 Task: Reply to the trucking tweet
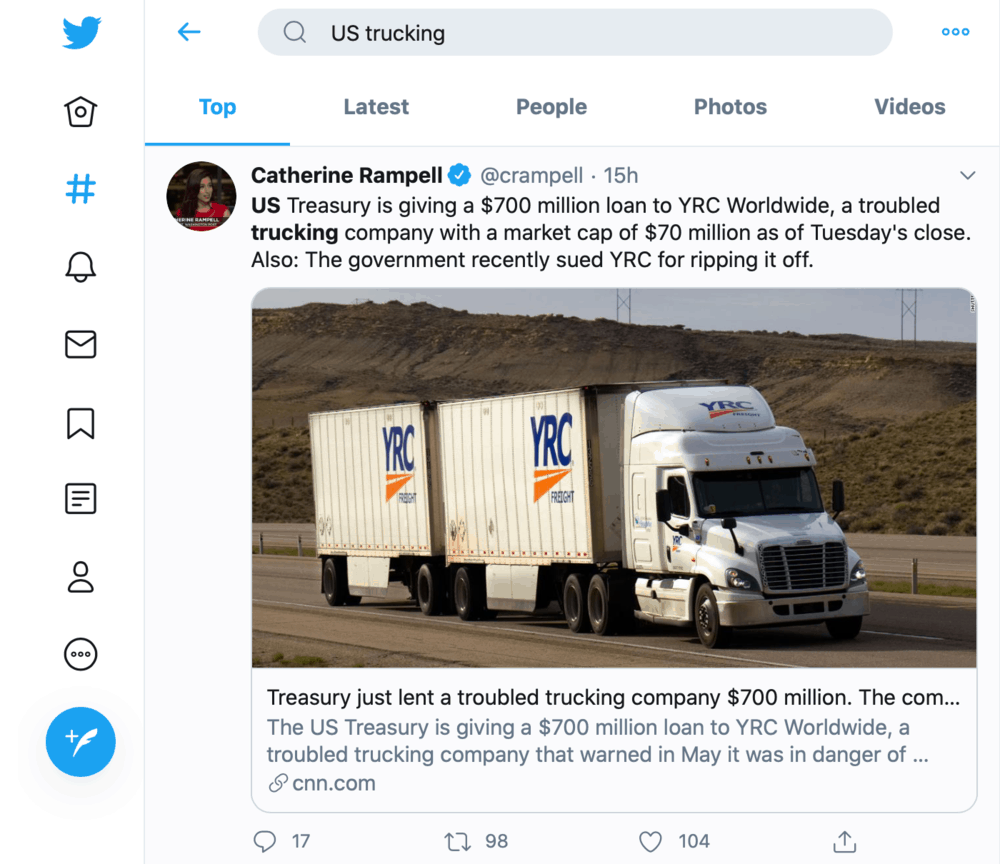coord(264,841)
